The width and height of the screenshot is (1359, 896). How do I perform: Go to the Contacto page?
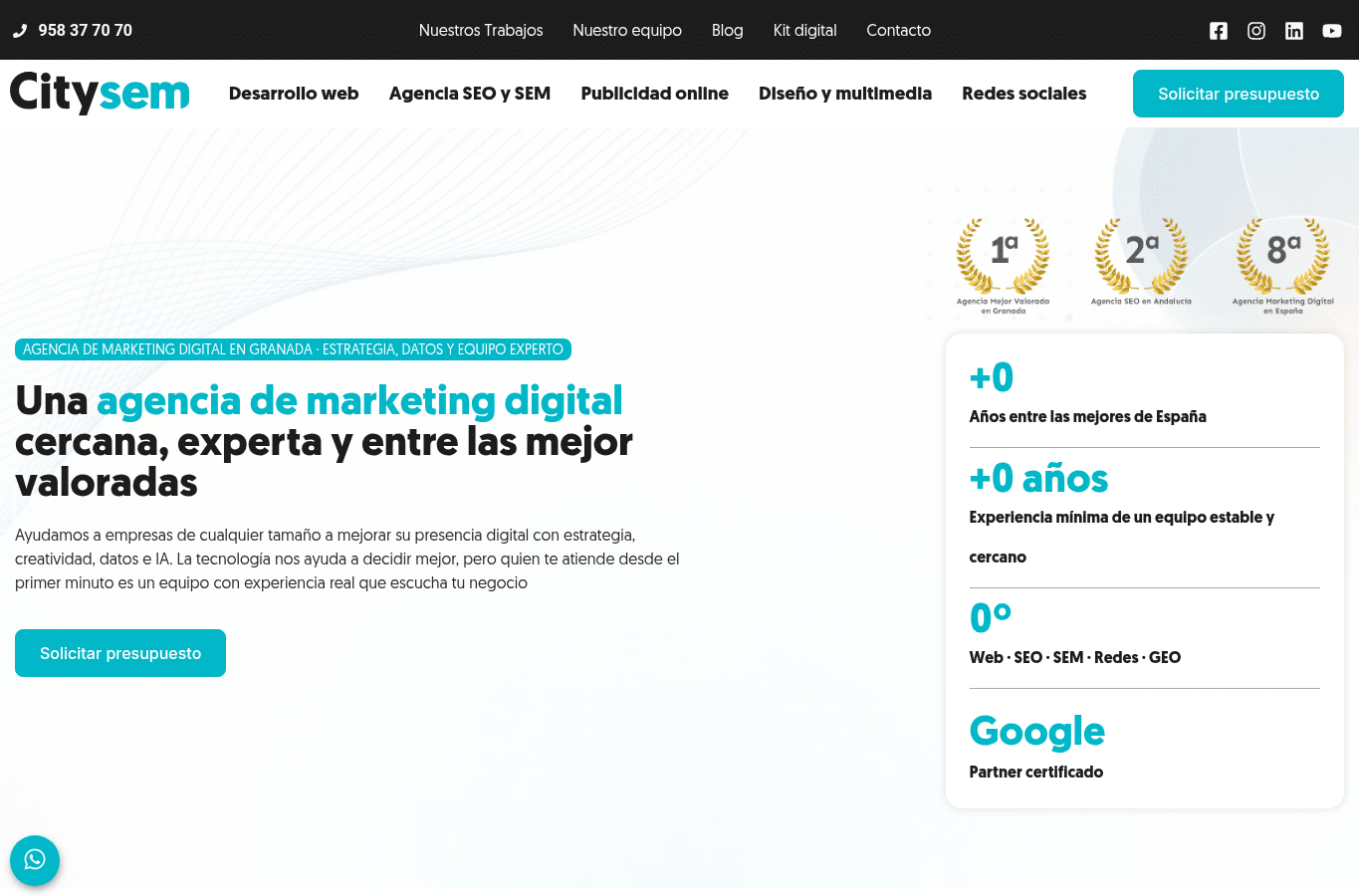click(x=899, y=30)
